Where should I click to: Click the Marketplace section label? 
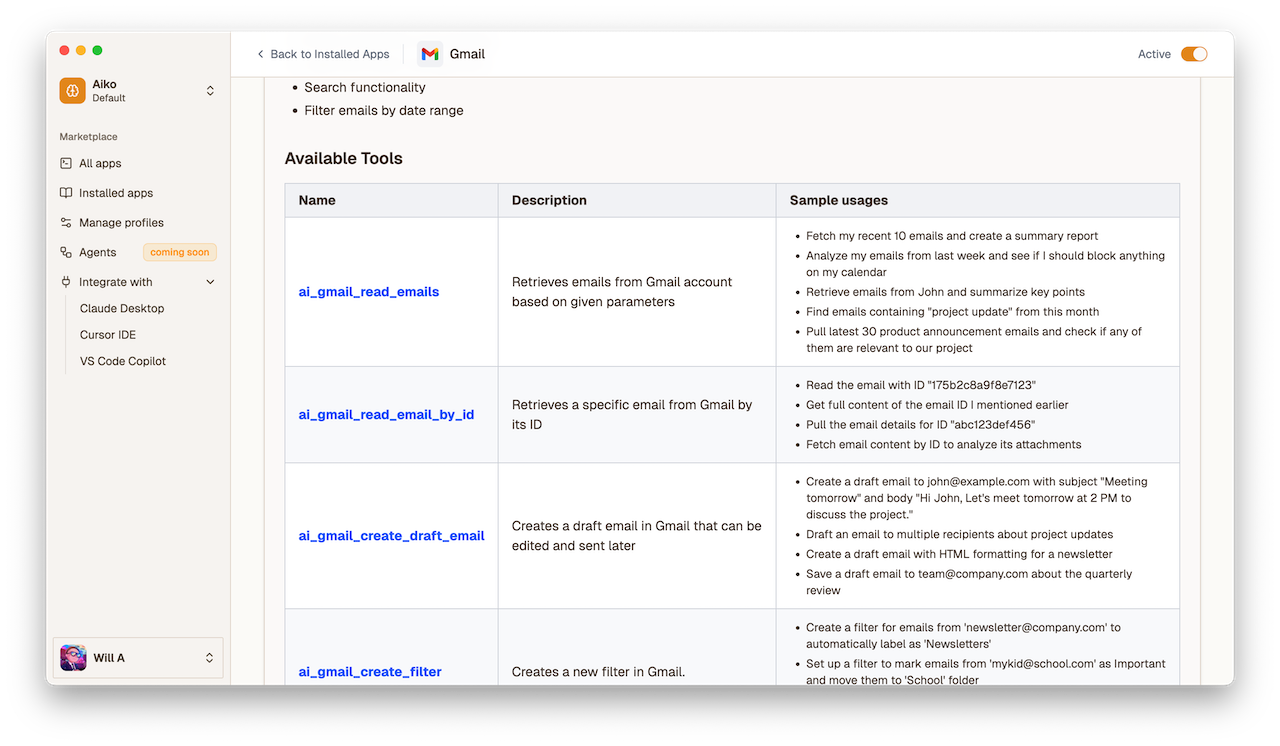[x=88, y=137]
